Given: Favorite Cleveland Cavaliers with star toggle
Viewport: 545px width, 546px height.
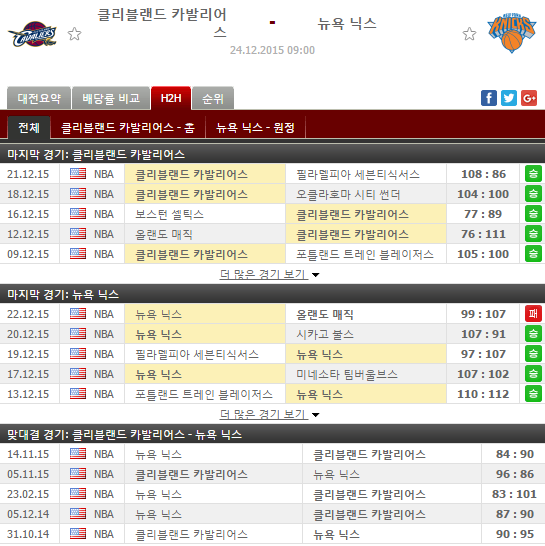Looking at the screenshot, I should click(x=74, y=34).
